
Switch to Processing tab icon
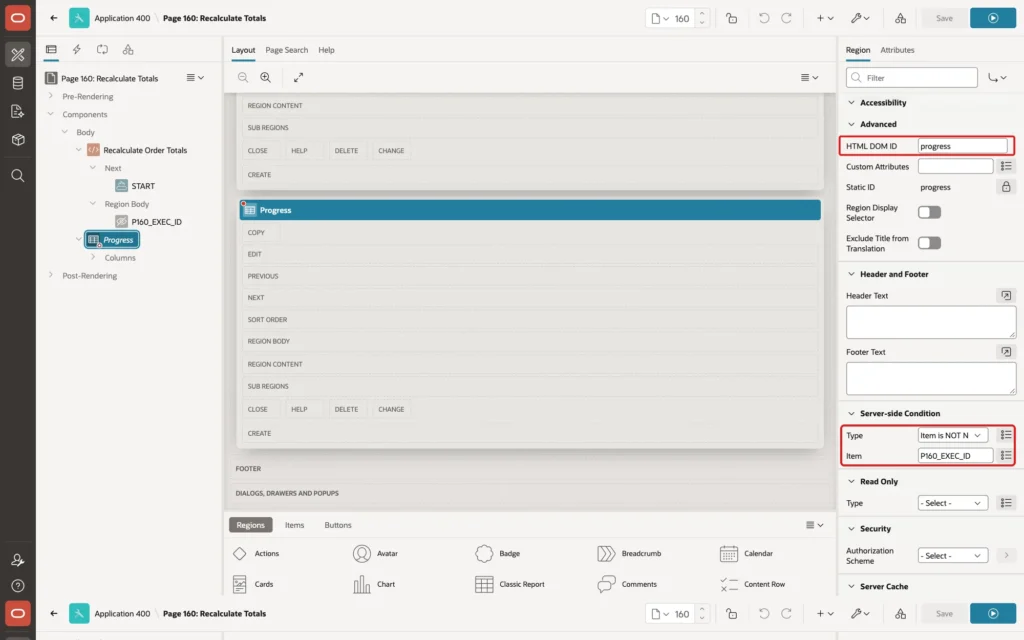(102, 50)
